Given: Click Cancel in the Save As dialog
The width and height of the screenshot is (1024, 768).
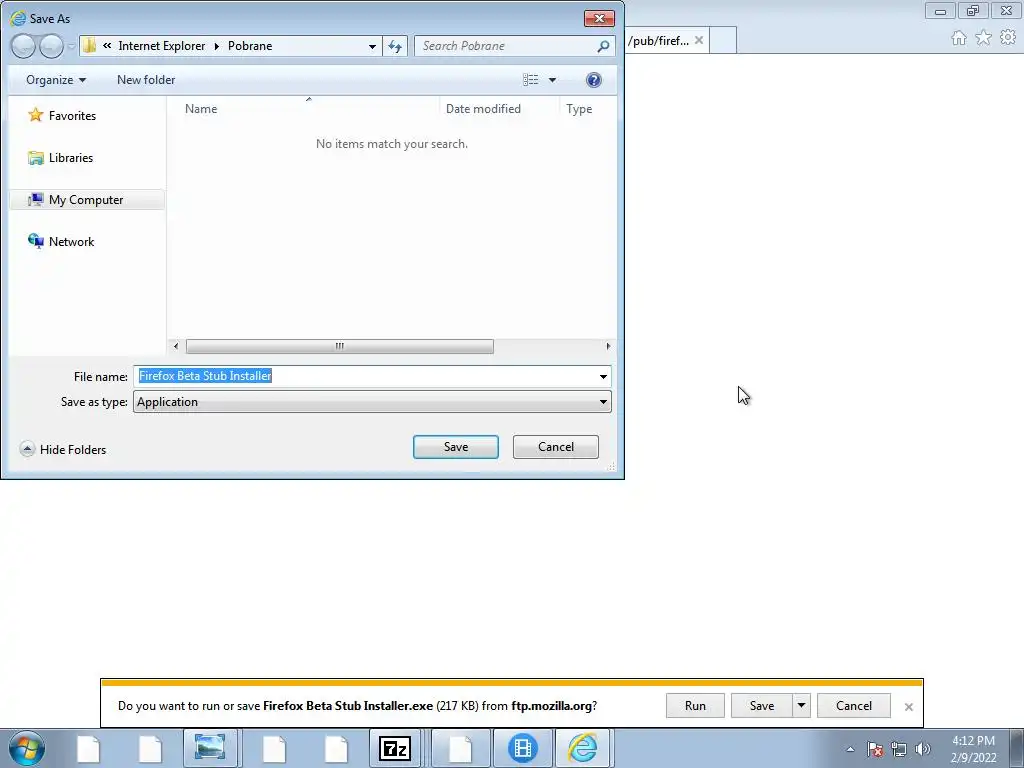Looking at the screenshot, I should point(556,447).
